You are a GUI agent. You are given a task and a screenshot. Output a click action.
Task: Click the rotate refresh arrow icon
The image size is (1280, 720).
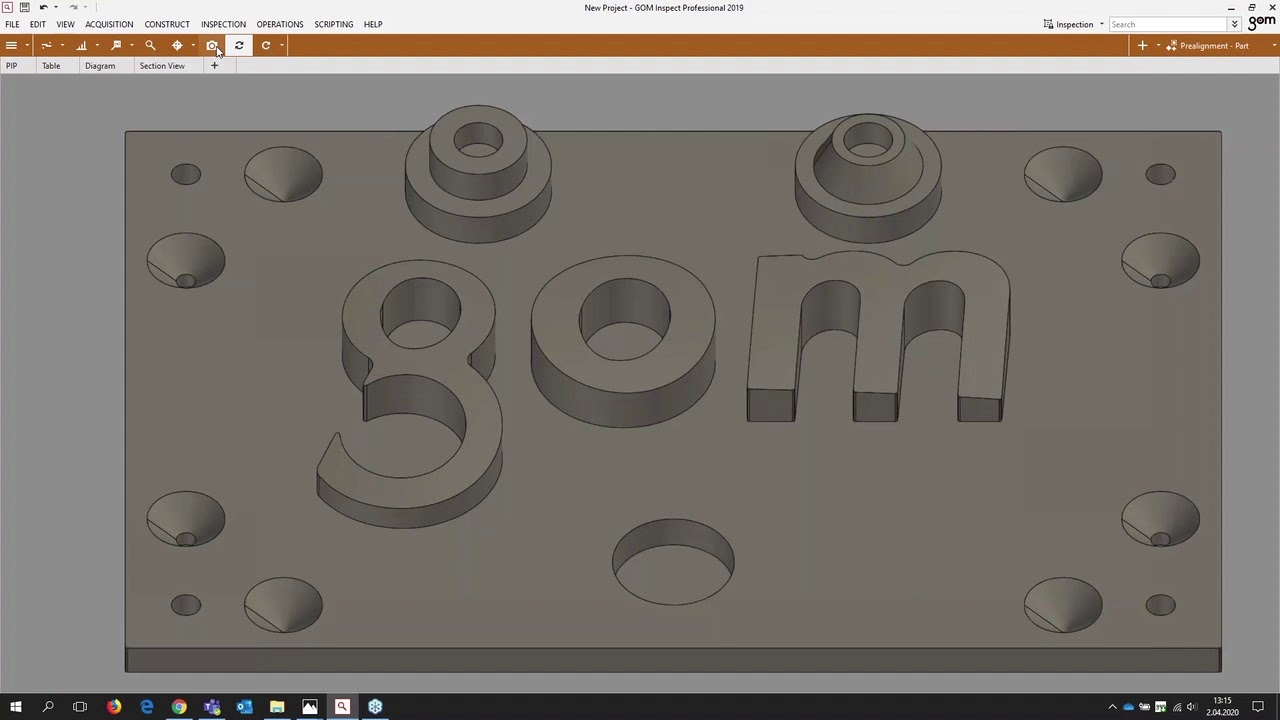click(x=266, y=45)
